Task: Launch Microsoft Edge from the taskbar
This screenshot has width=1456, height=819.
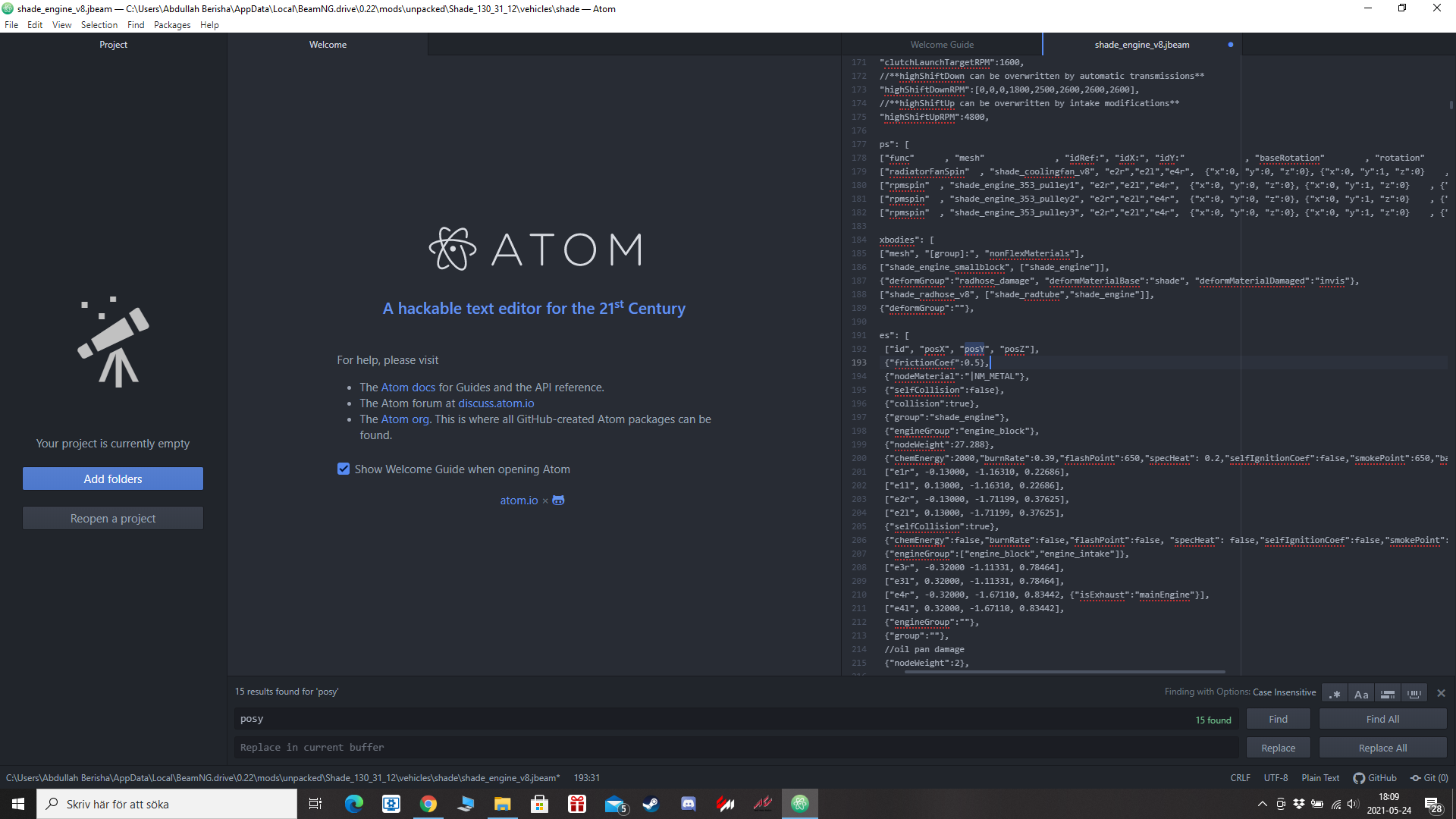Action: tap(354, 804)
